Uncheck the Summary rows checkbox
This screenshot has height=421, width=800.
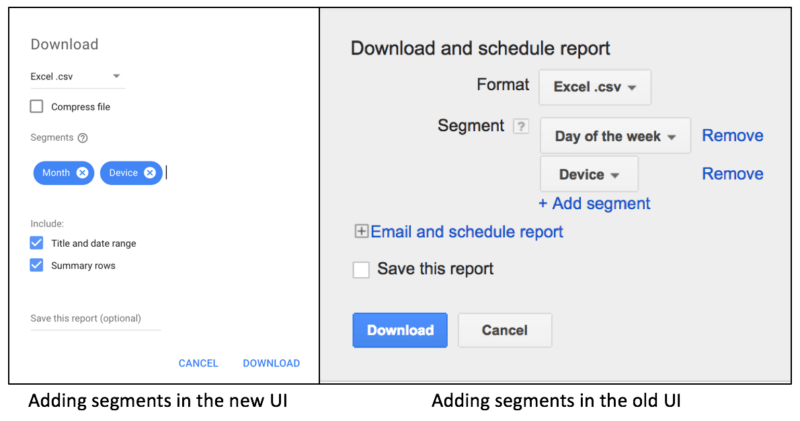pos(36,265)
